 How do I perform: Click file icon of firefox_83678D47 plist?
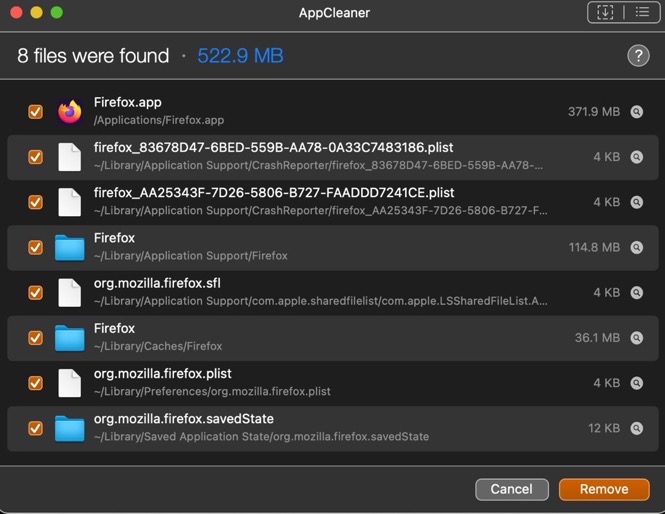(x=70, y=157)
